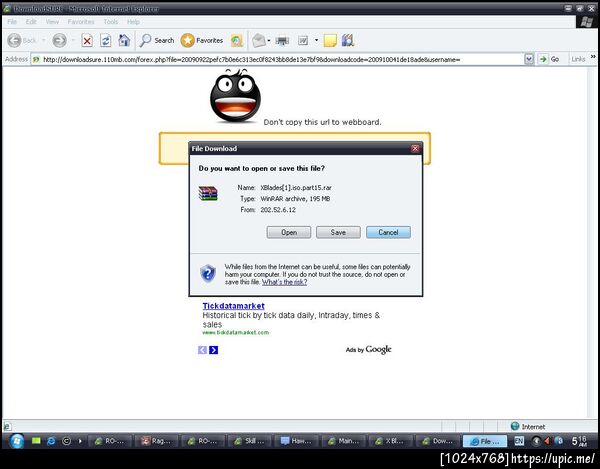Click the Windows flag logo throbber
Viewport: 600px width, 469px height.
point(586,22)
